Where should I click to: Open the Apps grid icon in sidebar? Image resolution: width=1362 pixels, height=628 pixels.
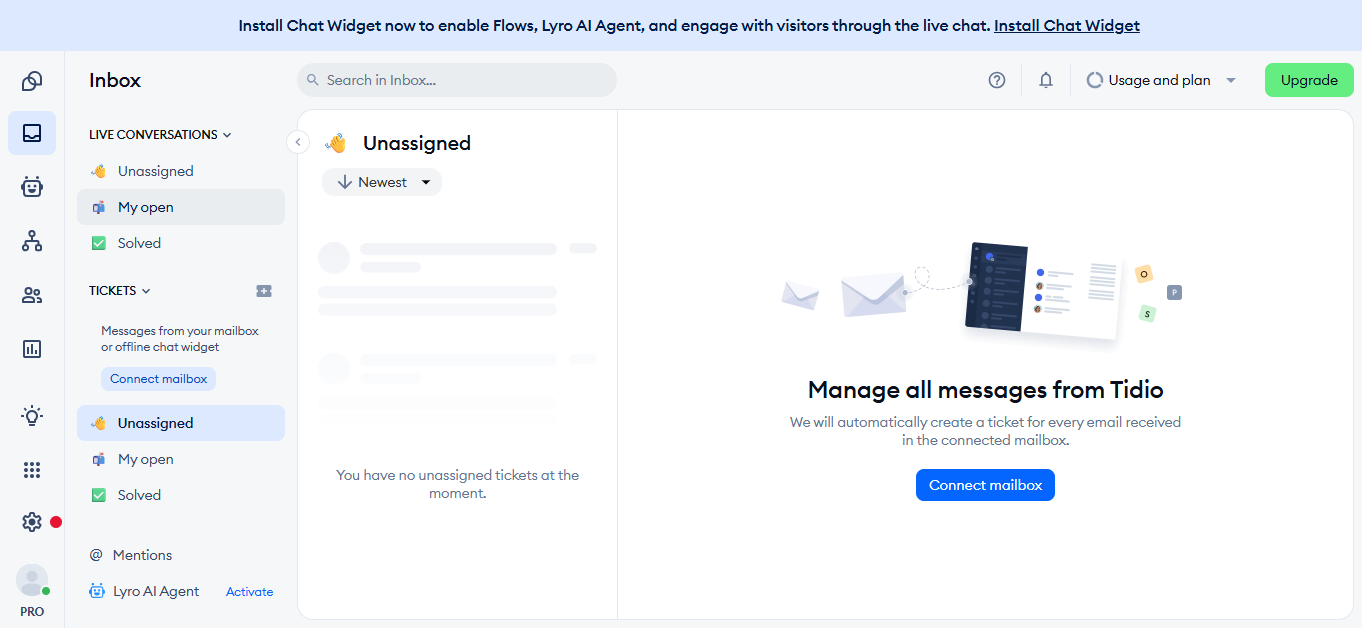coord(31,469)
